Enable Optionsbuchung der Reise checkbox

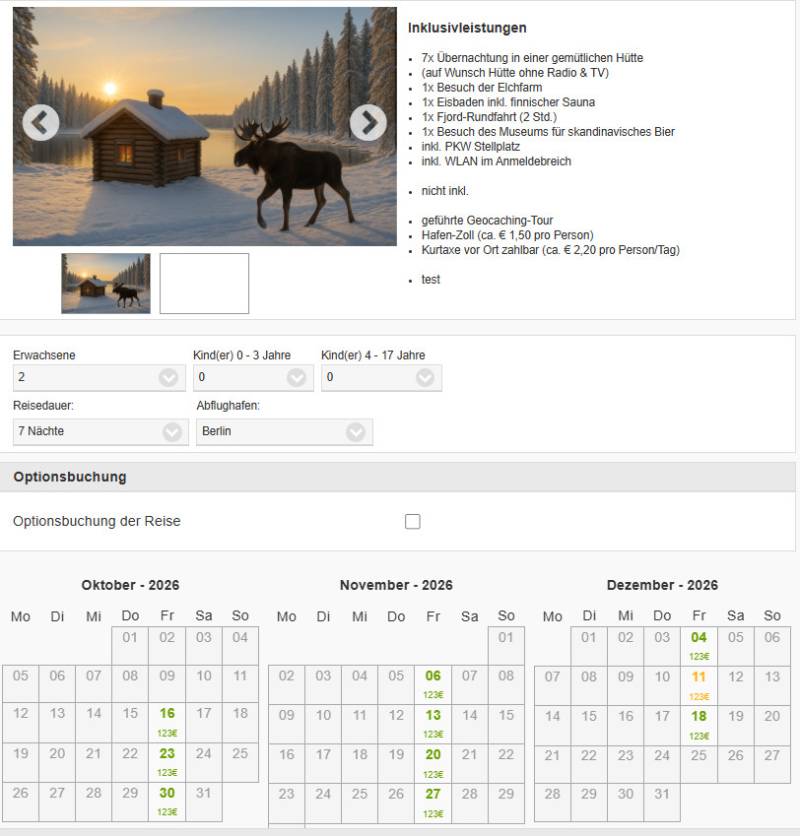tap(412, 521)
